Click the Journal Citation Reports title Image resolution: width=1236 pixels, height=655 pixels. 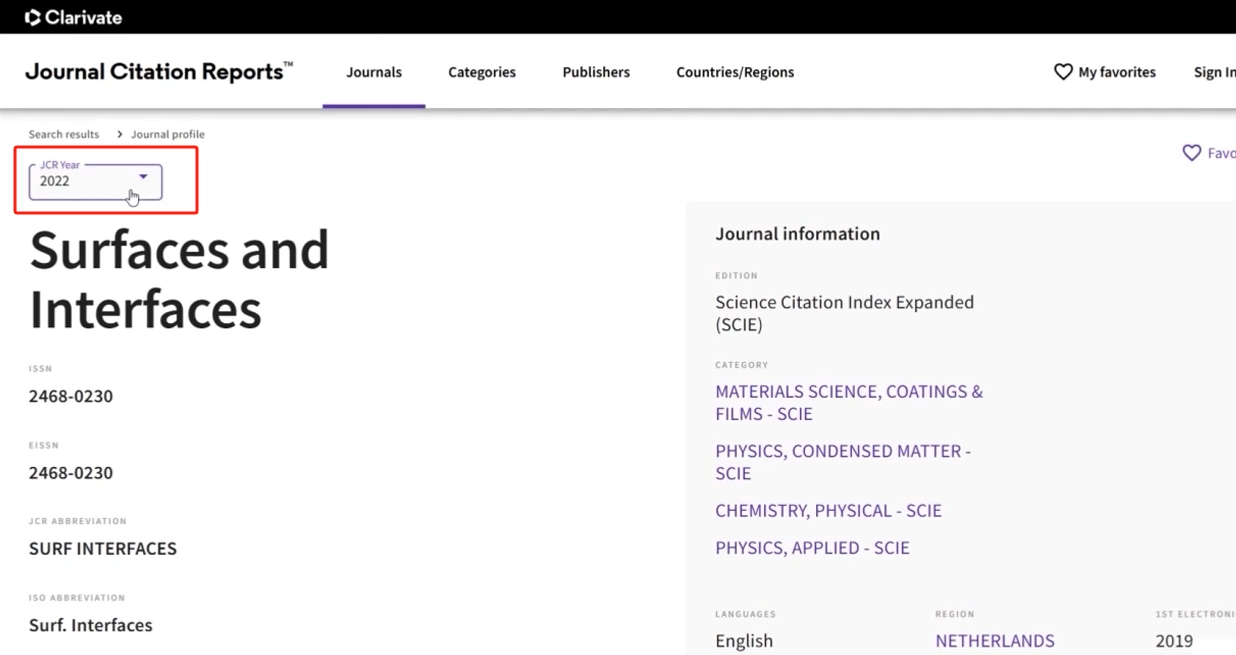coord(159,72)
